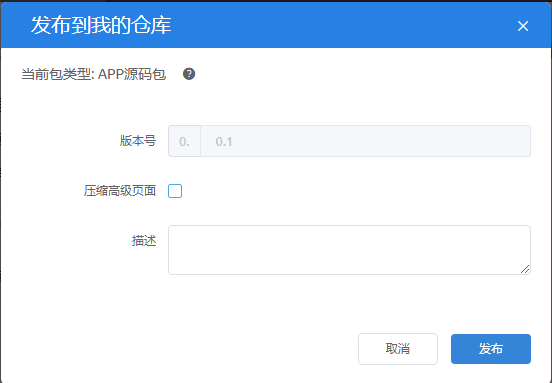Click the 版本号 input showing 0.1
The height and width of the screenshot is (383, 552).
click(365, 141)
